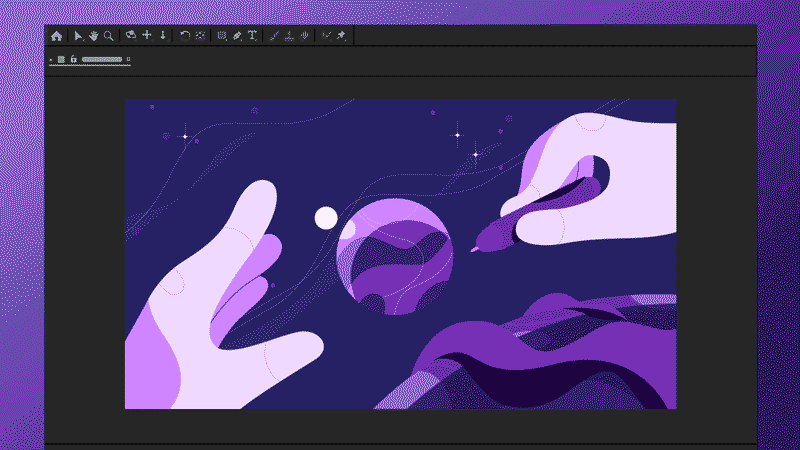Screen dimensions: 800x450
Task: Select the four-way Pan camera tool
Action: pos(146,35)
